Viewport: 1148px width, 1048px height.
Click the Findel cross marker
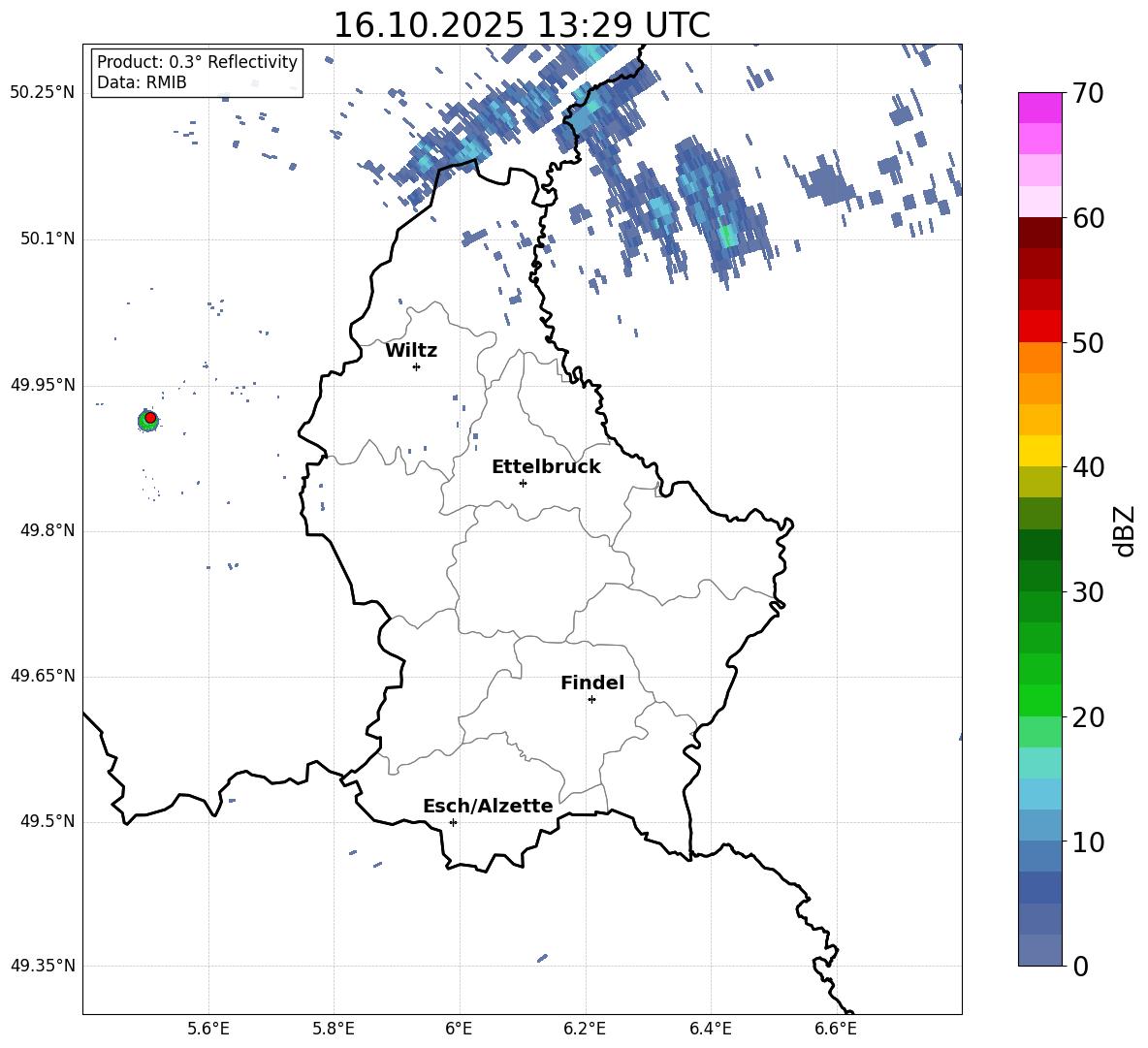[x=591, y=700]
